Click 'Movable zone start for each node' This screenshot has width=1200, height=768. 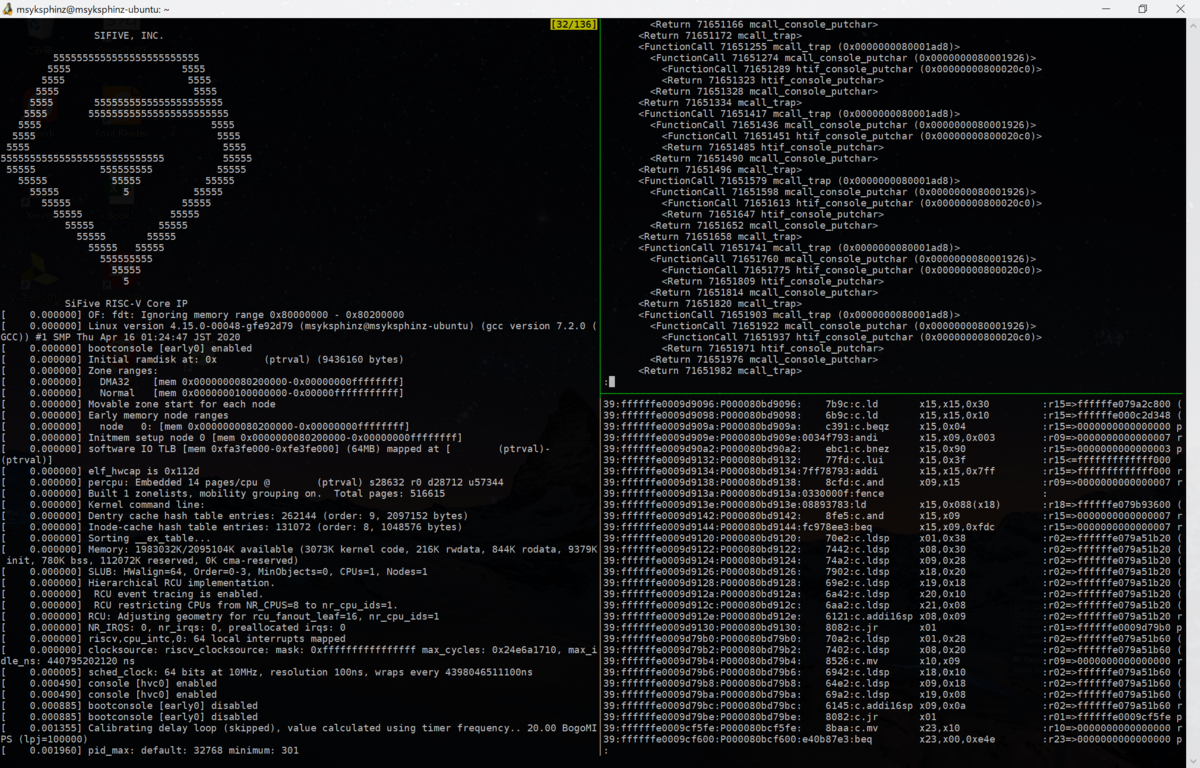click(138, 404)
